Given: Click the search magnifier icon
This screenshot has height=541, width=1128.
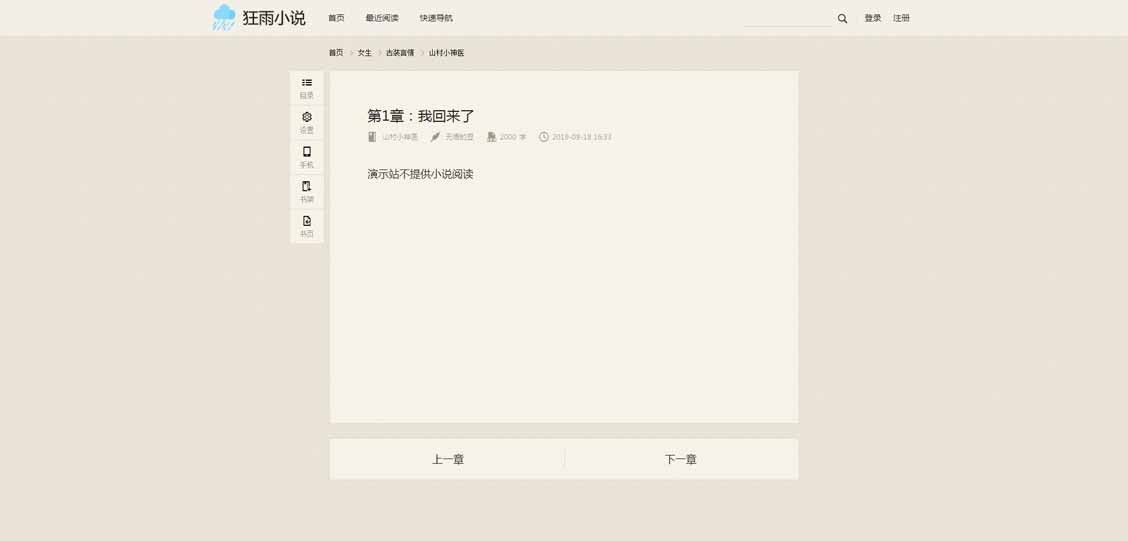Looking at the screenshot, I should 842,19.
